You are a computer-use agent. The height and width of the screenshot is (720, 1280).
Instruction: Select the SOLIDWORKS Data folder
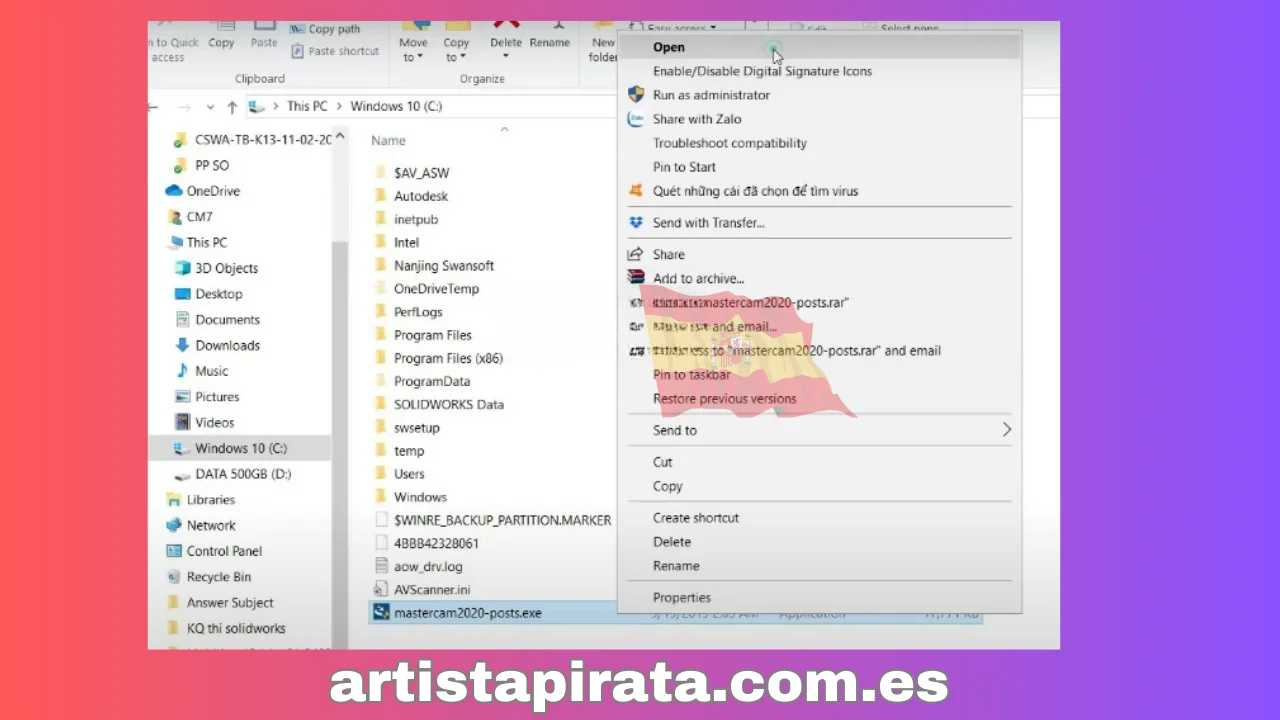tap(449, 404)
